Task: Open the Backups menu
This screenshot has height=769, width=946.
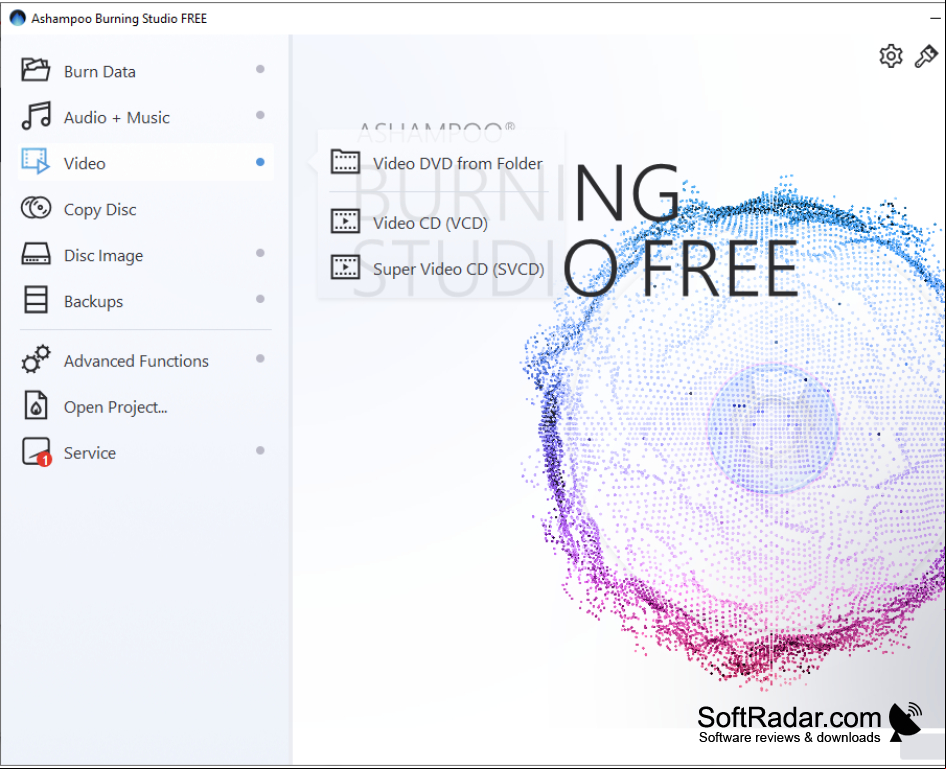Action: click(x=145, y=300)
